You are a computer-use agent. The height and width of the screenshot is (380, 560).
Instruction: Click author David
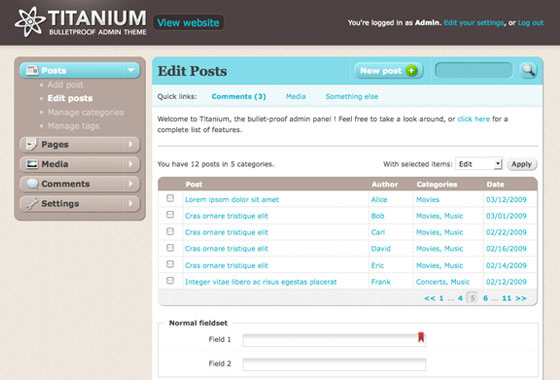click(x=381, y=249)
